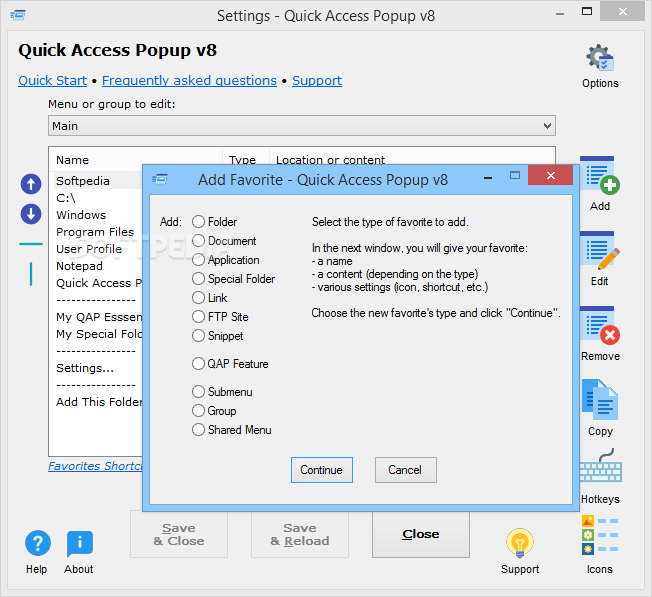Move favorite down with down arrow

tap(31, 214)
